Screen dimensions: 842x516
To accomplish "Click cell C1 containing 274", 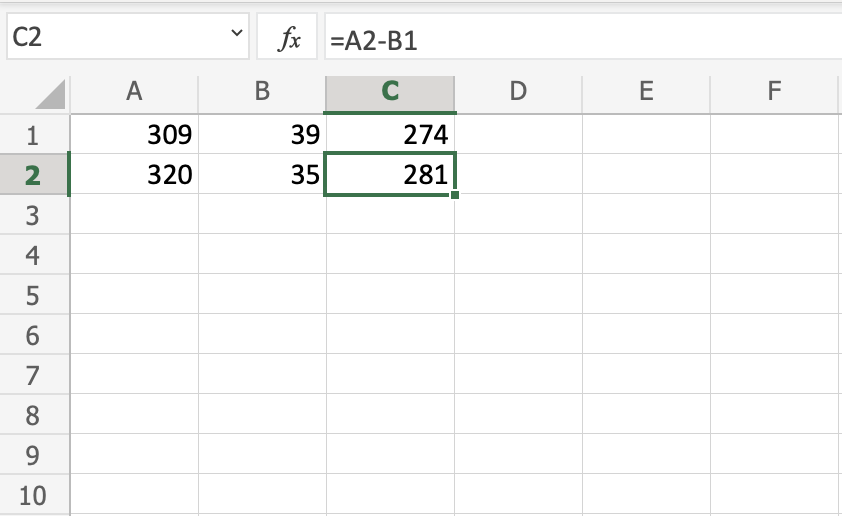I will coord(390,134).
